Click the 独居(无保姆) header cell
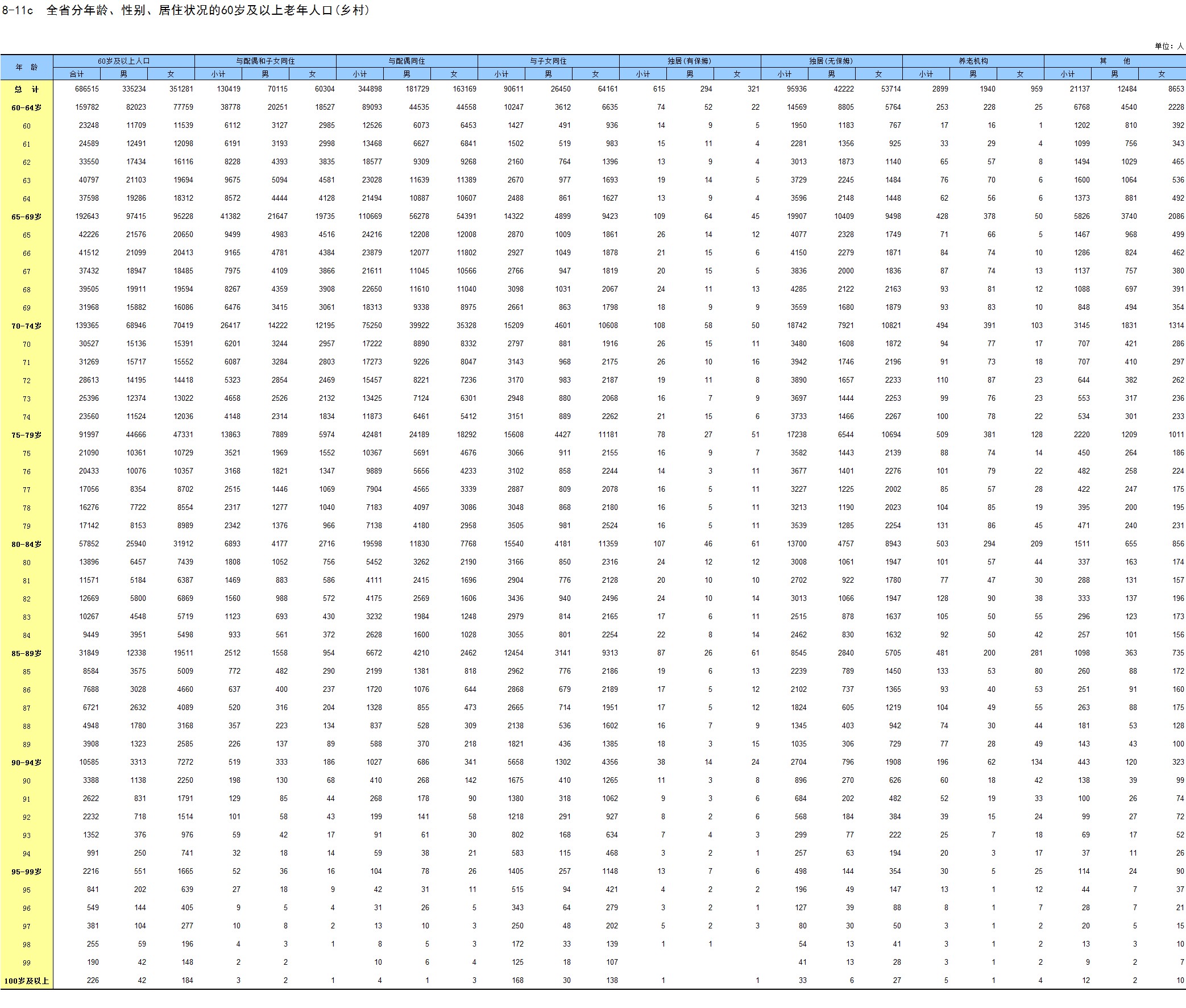 831,61
